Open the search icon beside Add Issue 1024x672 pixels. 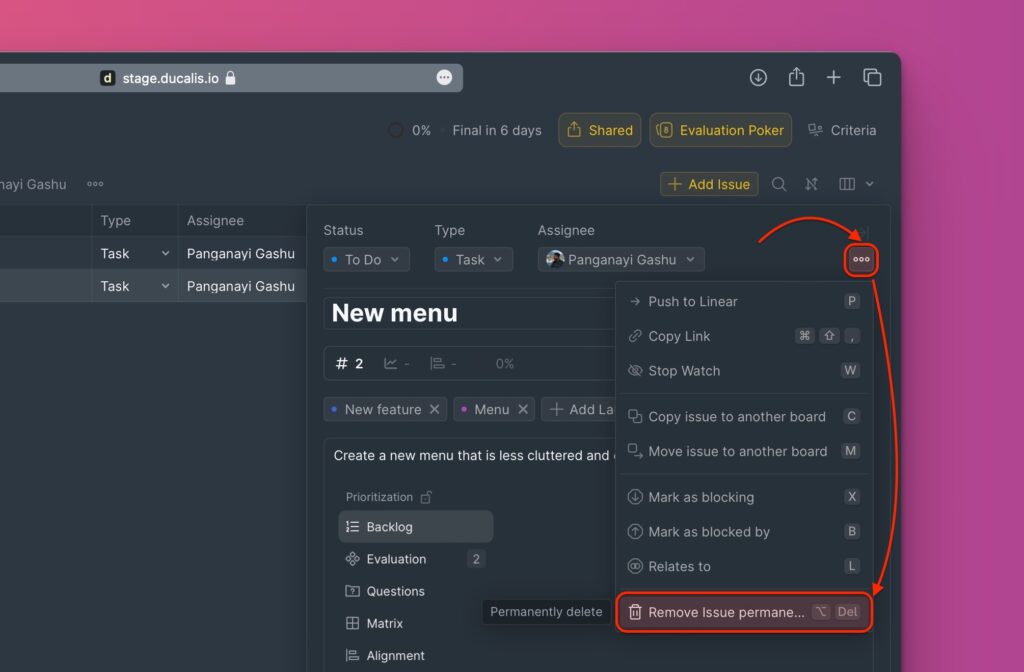(x=779, y=184)
